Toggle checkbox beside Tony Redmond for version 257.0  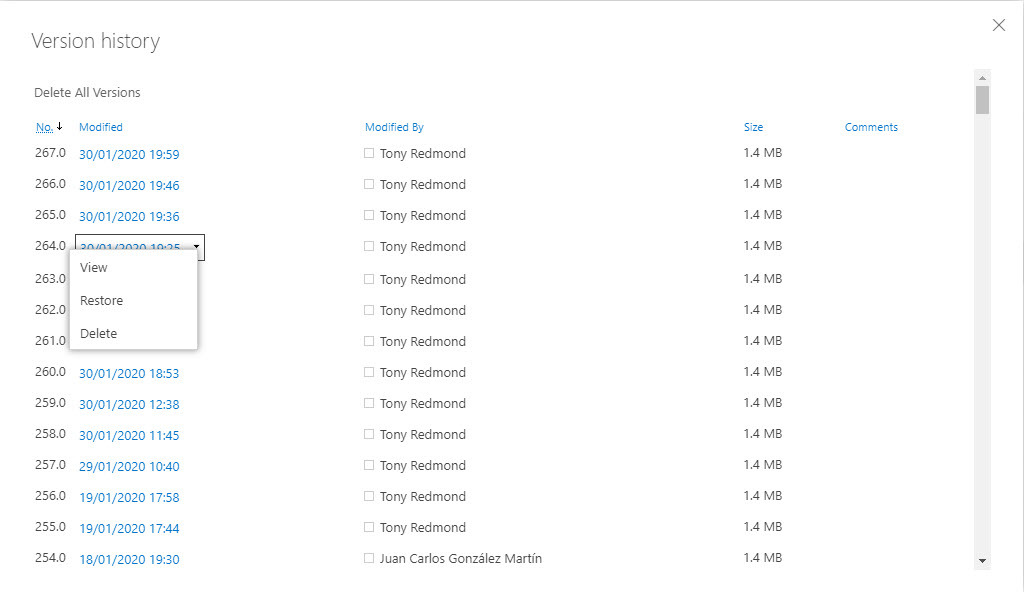(369, 465)
